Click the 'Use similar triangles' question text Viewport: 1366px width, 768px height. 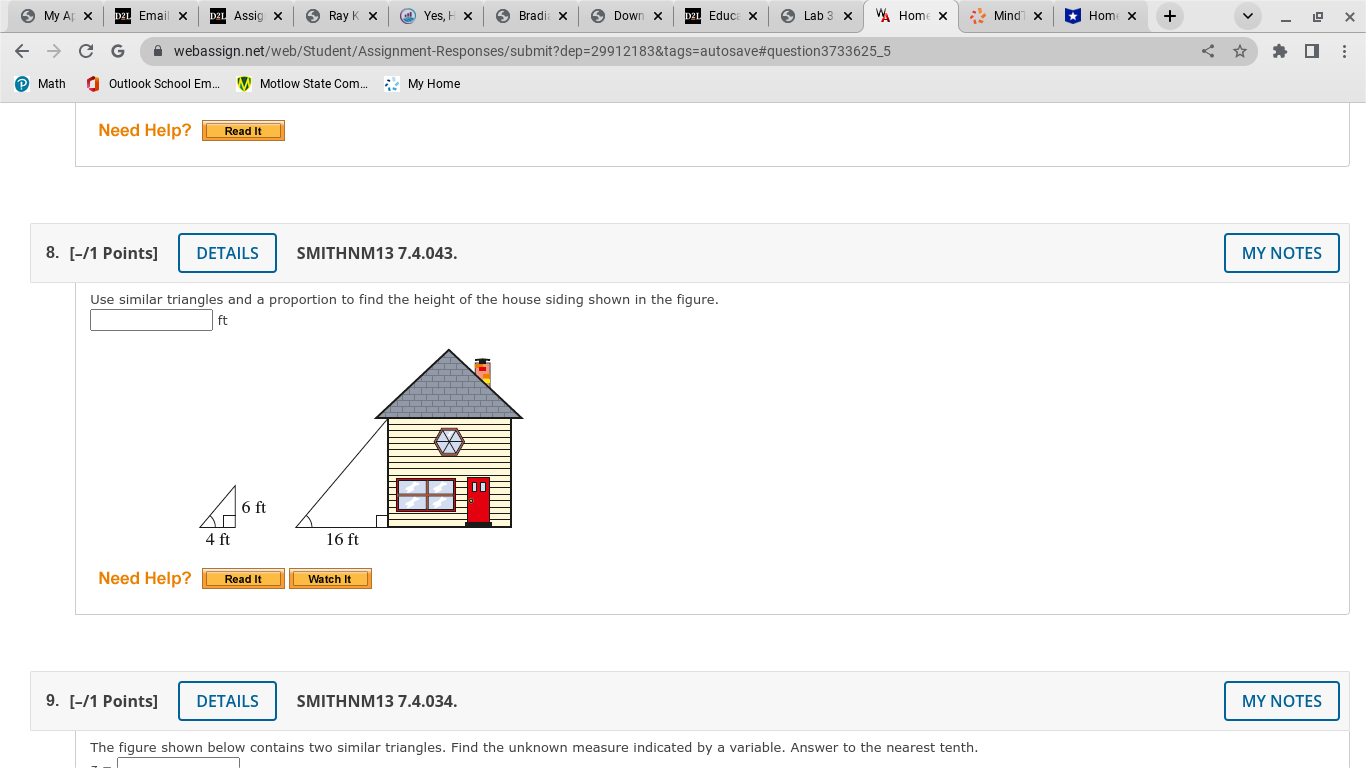pyautogui.click(x=404, y=299)
